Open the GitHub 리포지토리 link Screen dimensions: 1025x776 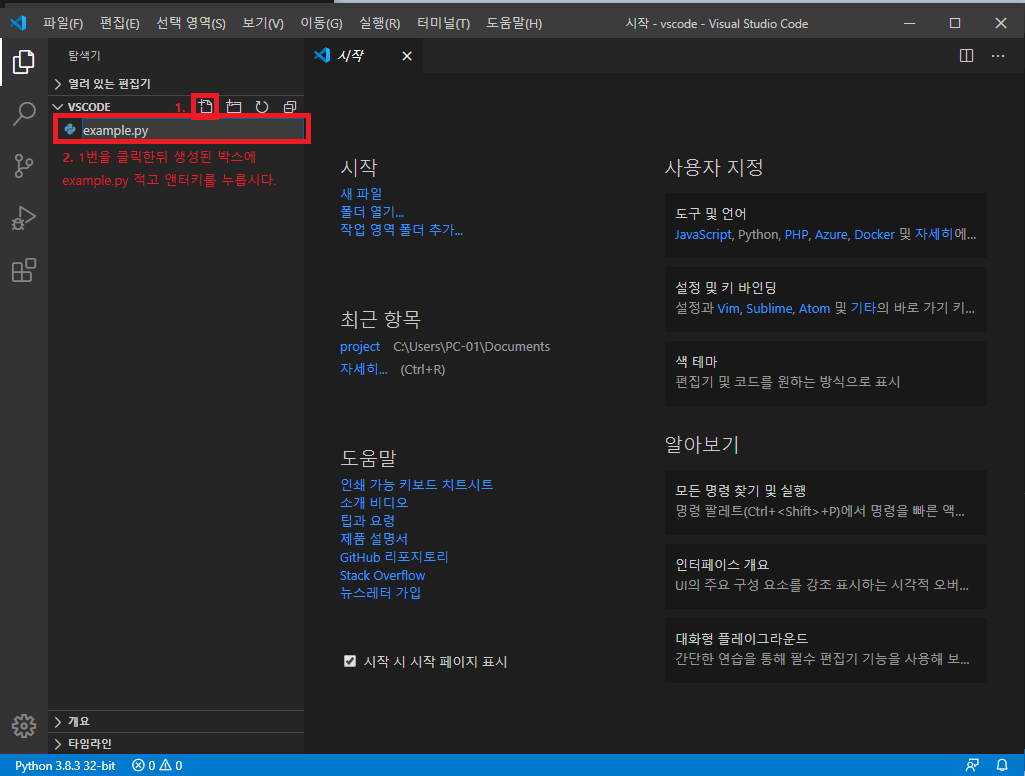394,557
